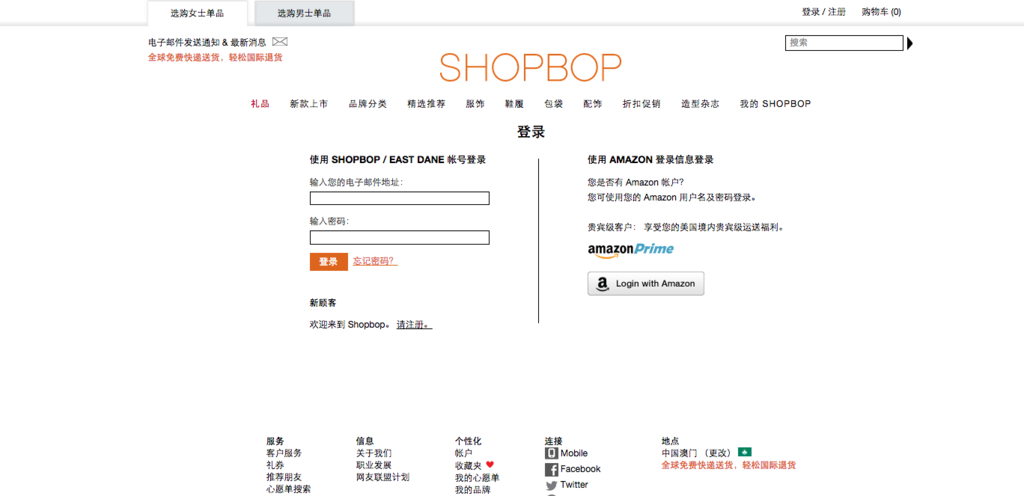Click the footer red 全球免费快递送货 link
Screen dimensions: 1024x496
click(729, 465)
